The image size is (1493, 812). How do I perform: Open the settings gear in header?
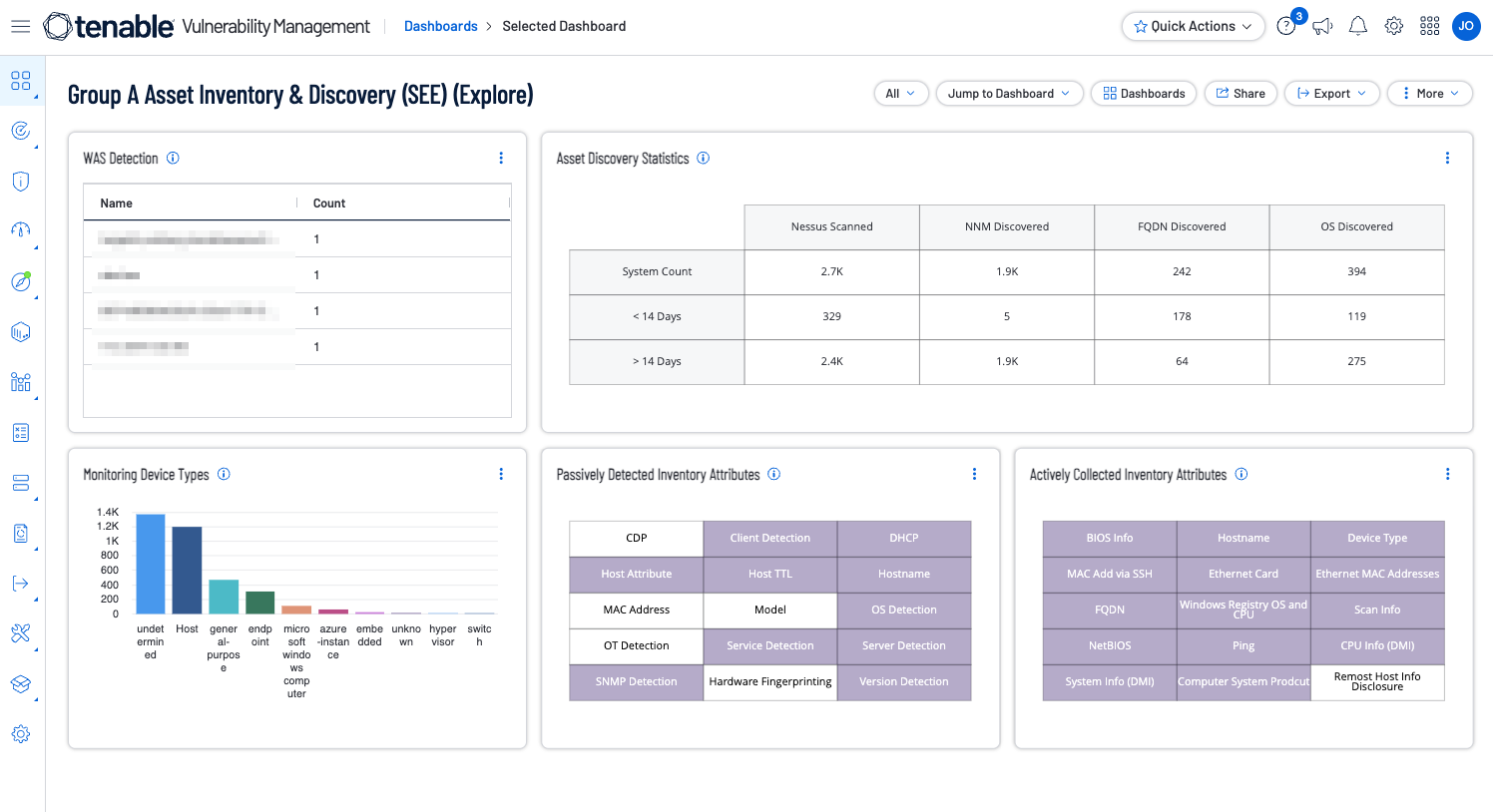click(1393, 27)
